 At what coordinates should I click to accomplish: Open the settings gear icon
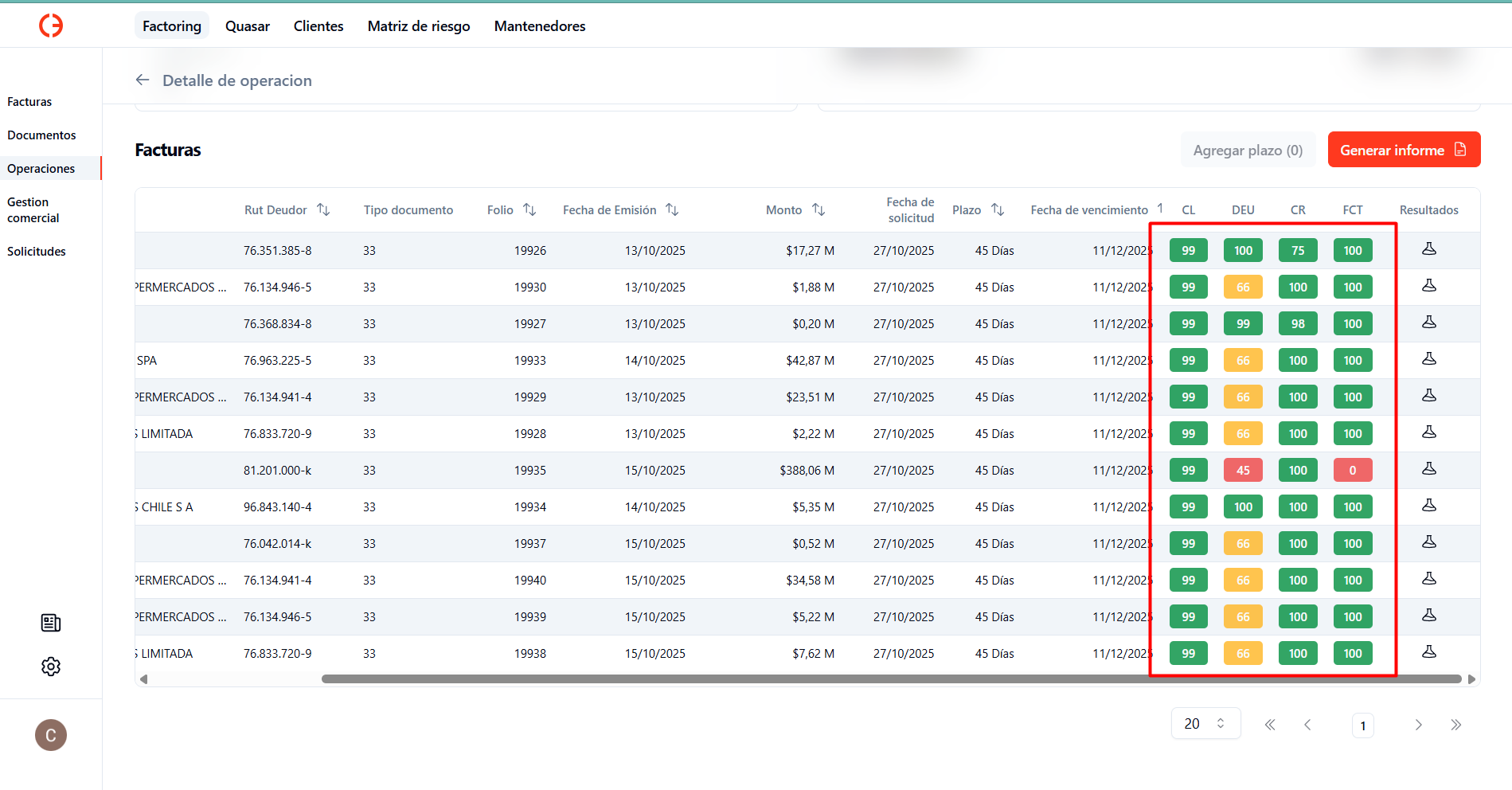[51, 667]
